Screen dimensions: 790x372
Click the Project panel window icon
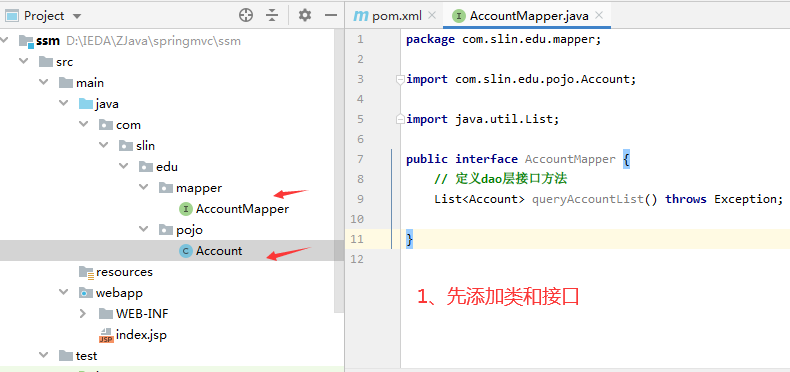click(12, 16)
